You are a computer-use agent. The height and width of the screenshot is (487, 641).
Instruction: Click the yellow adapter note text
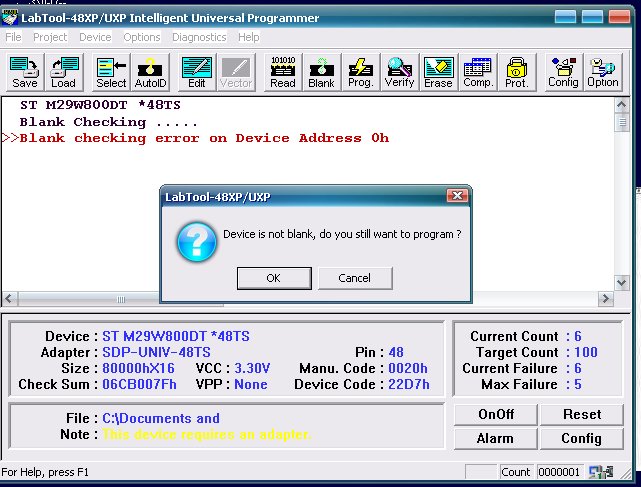coord(206,434)
